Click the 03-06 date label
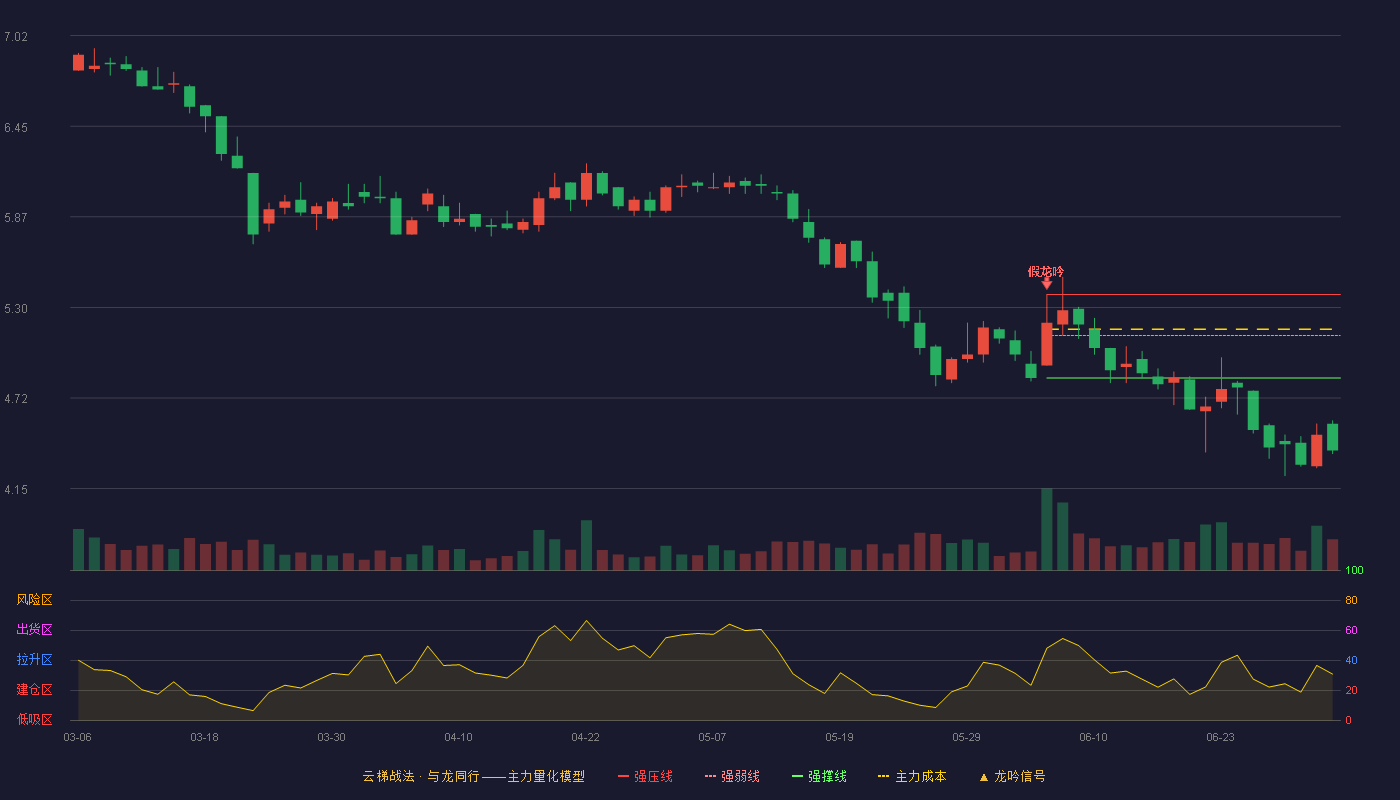The image size is (1400, 800). point(77,737)
